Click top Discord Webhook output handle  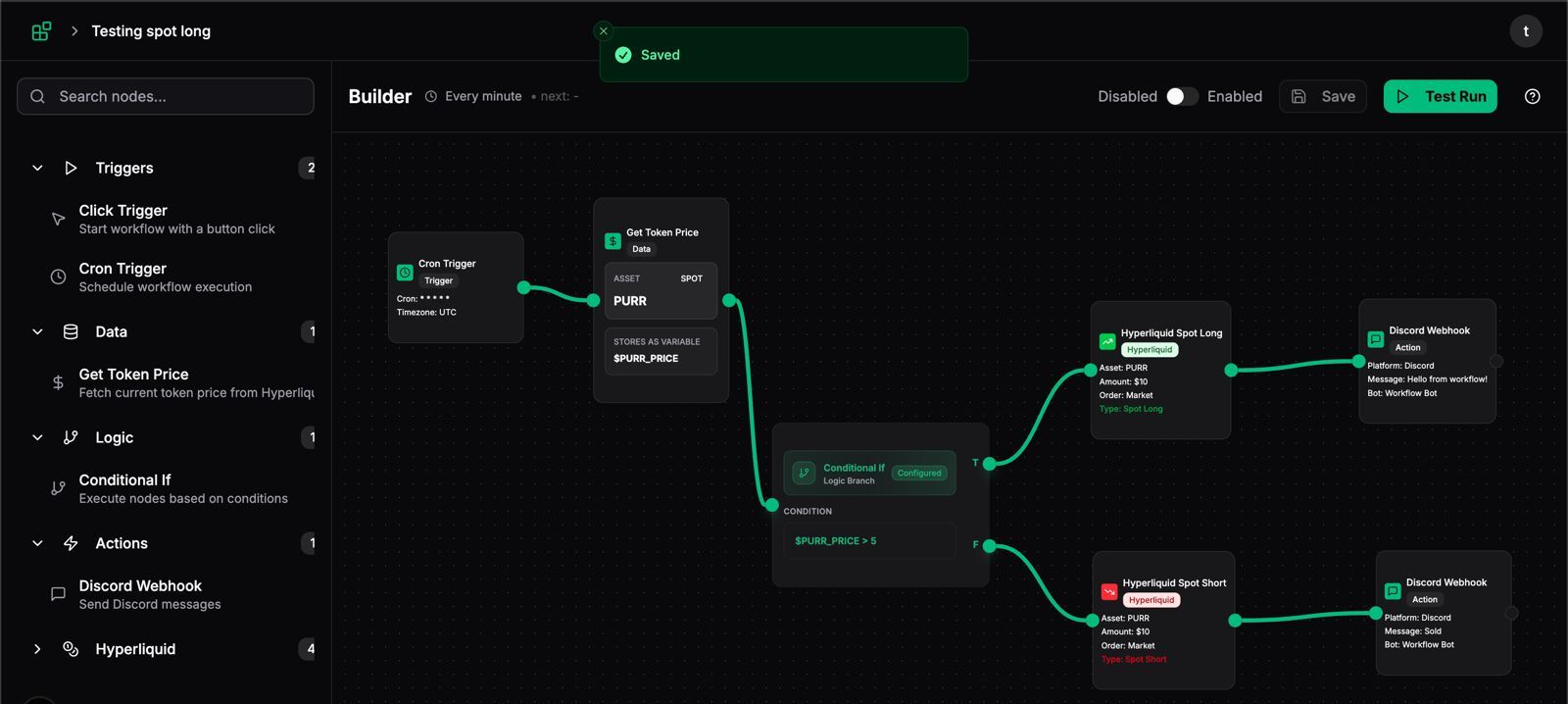coord(1496,362)
